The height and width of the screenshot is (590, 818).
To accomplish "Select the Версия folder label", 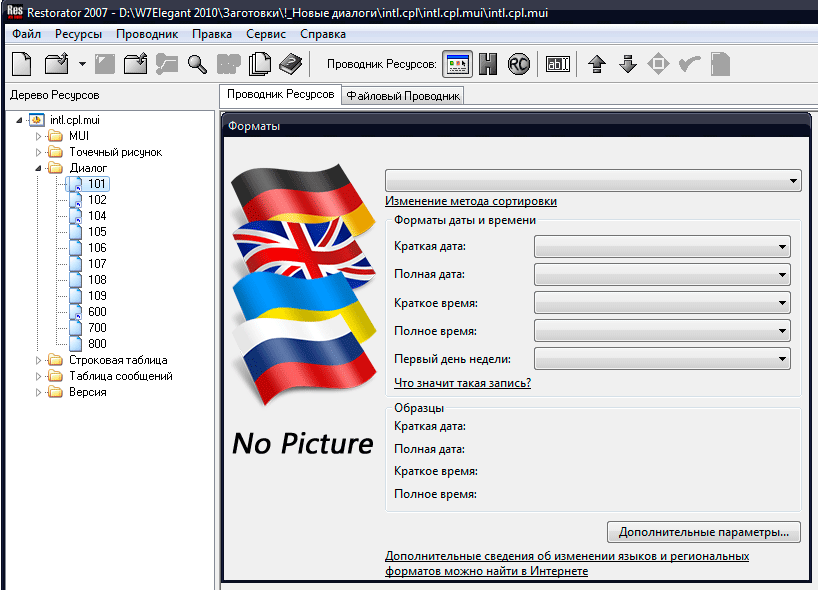I will tap(88, 392).
